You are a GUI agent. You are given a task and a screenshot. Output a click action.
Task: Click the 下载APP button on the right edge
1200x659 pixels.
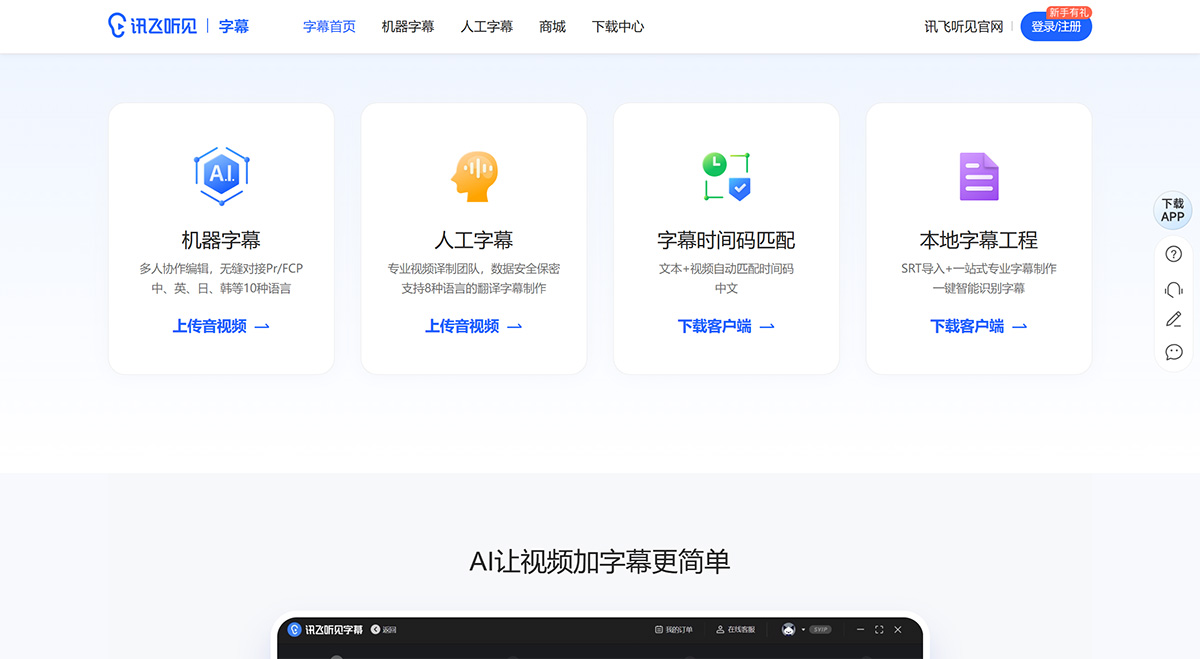1172,210
